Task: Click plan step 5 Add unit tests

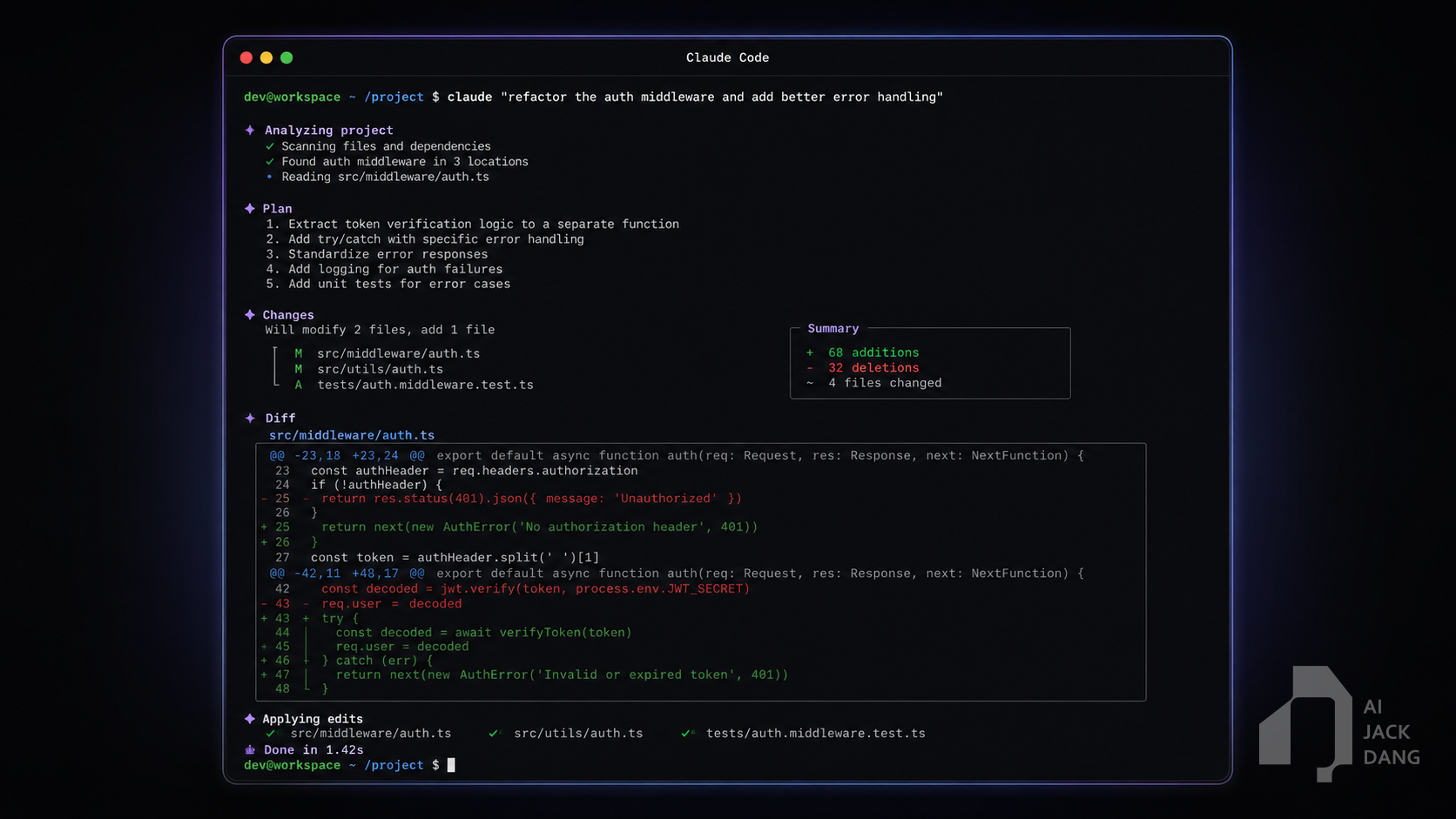Action: (388, 284)
